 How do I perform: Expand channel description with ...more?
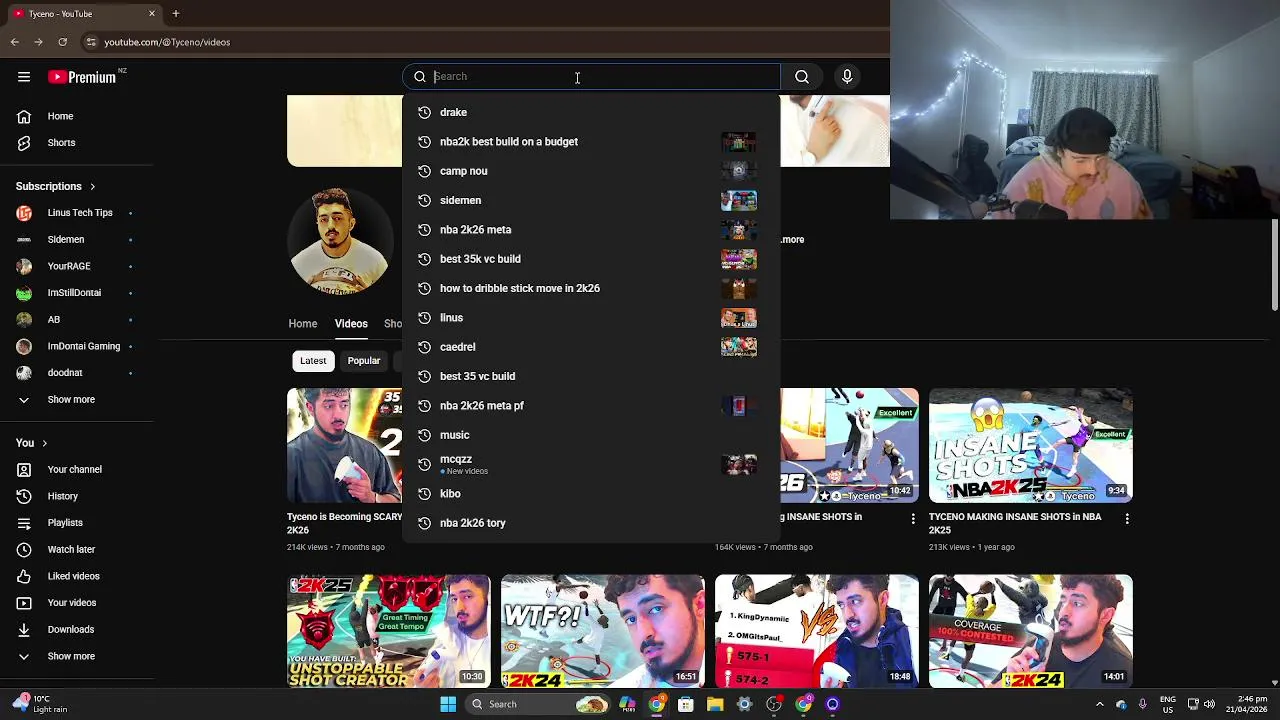coord(793,240)
